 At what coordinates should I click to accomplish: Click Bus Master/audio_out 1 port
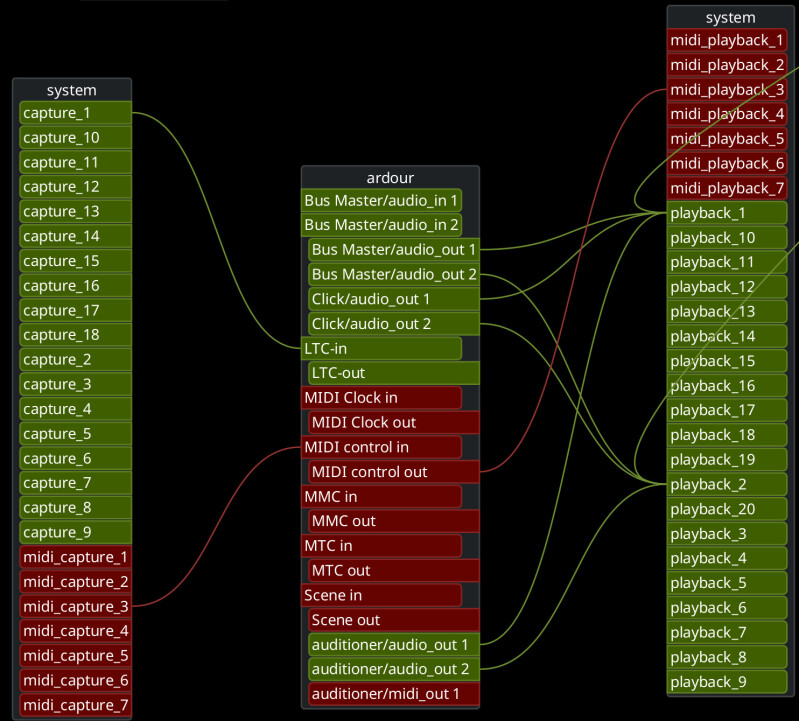(394, 250)
